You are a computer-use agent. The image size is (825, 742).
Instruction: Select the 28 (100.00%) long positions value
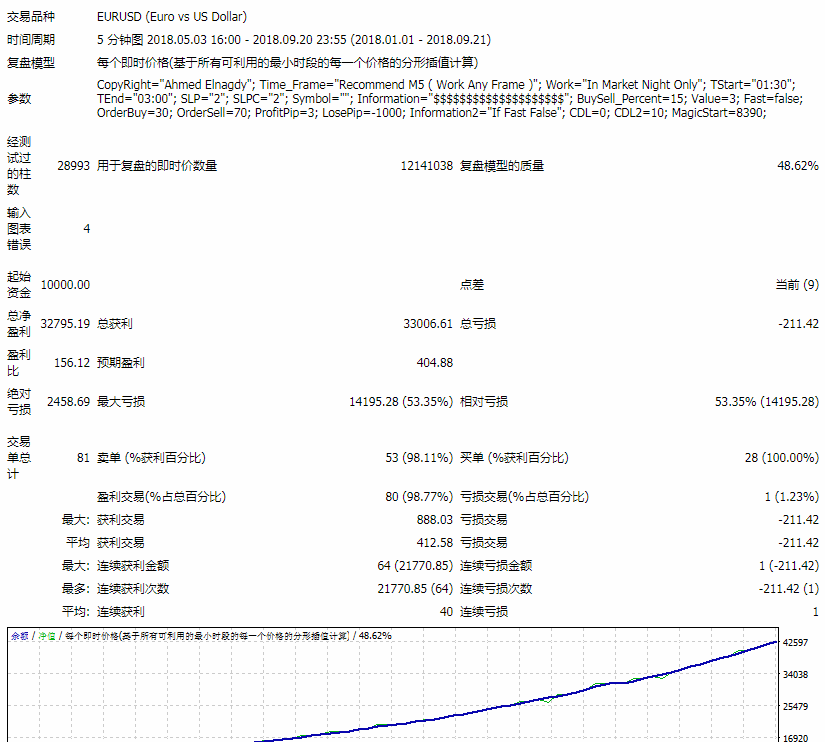[781, 458]
